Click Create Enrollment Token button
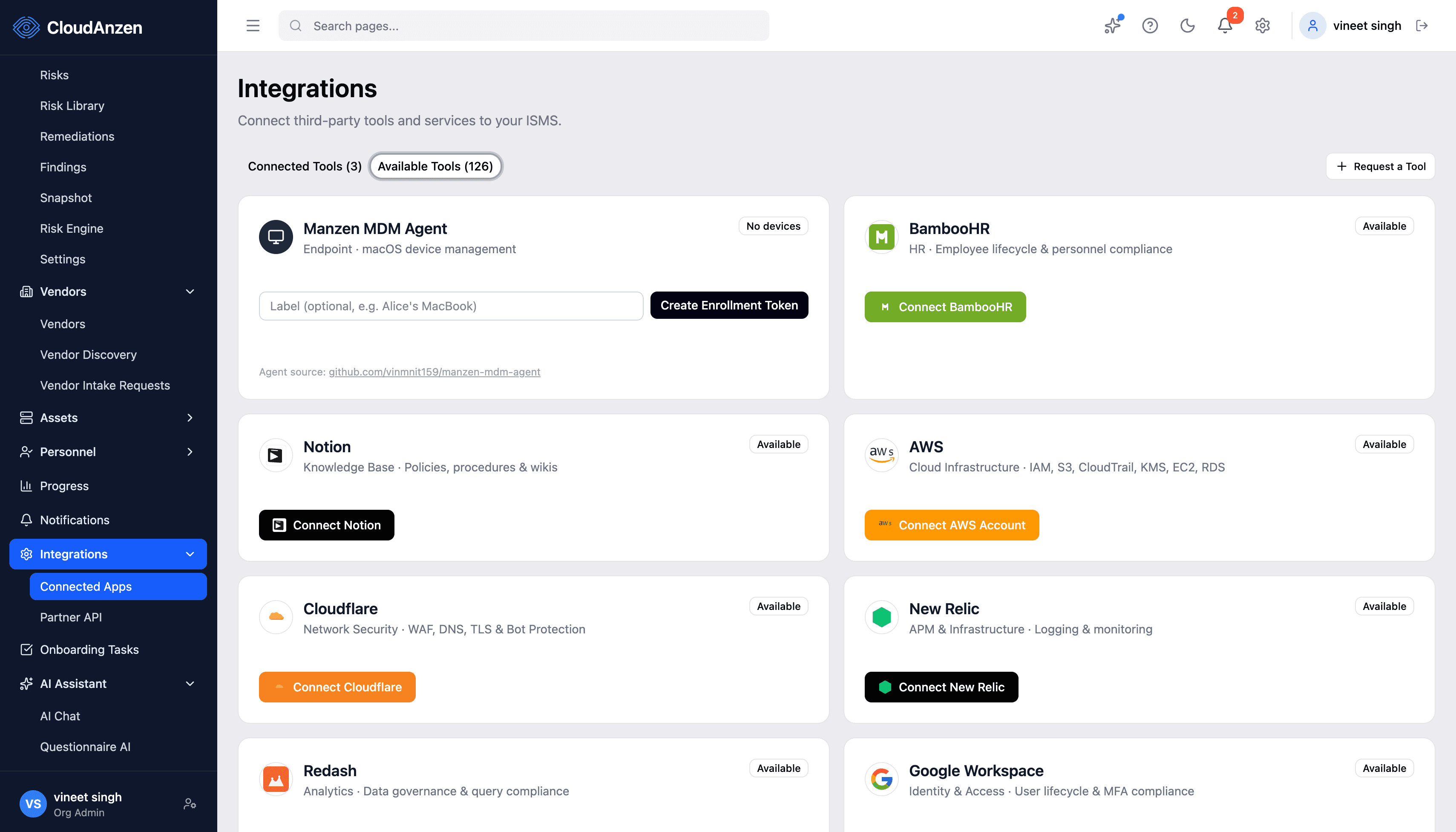This screenshot has height=832, width=1456. pyautogui.click(x=729, y=305)
